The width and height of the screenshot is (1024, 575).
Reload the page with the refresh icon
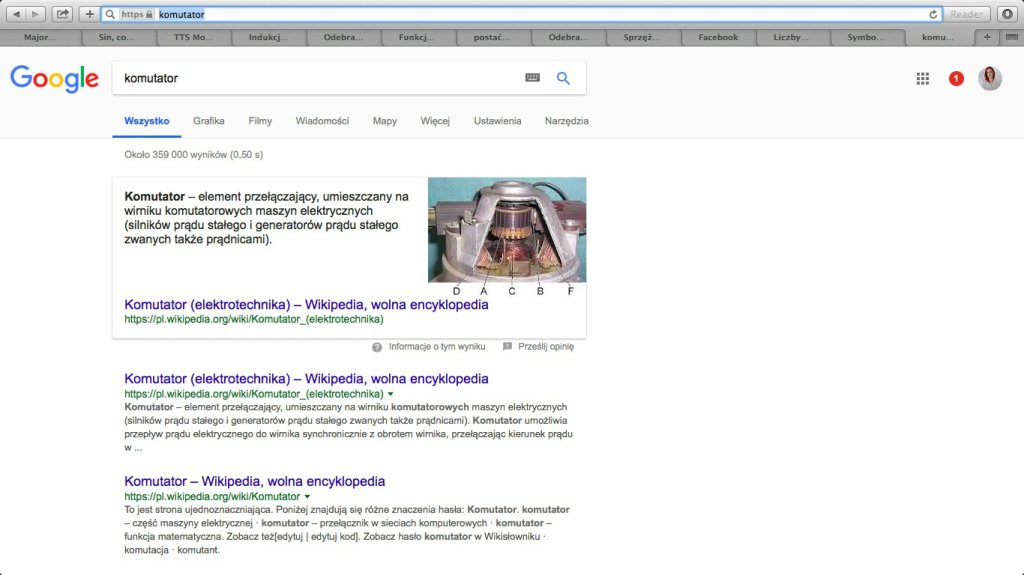pyautogui.click(x=933, y=14)
